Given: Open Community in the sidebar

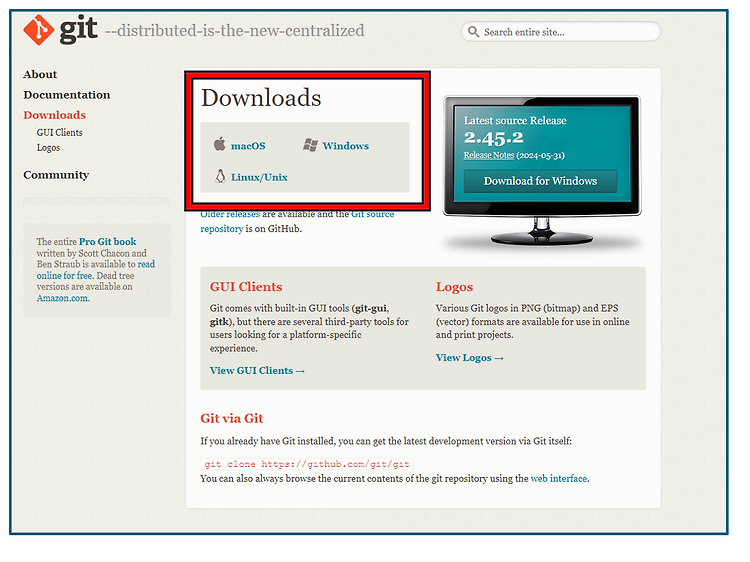Looking at the screenshot, I should [56, 175].
